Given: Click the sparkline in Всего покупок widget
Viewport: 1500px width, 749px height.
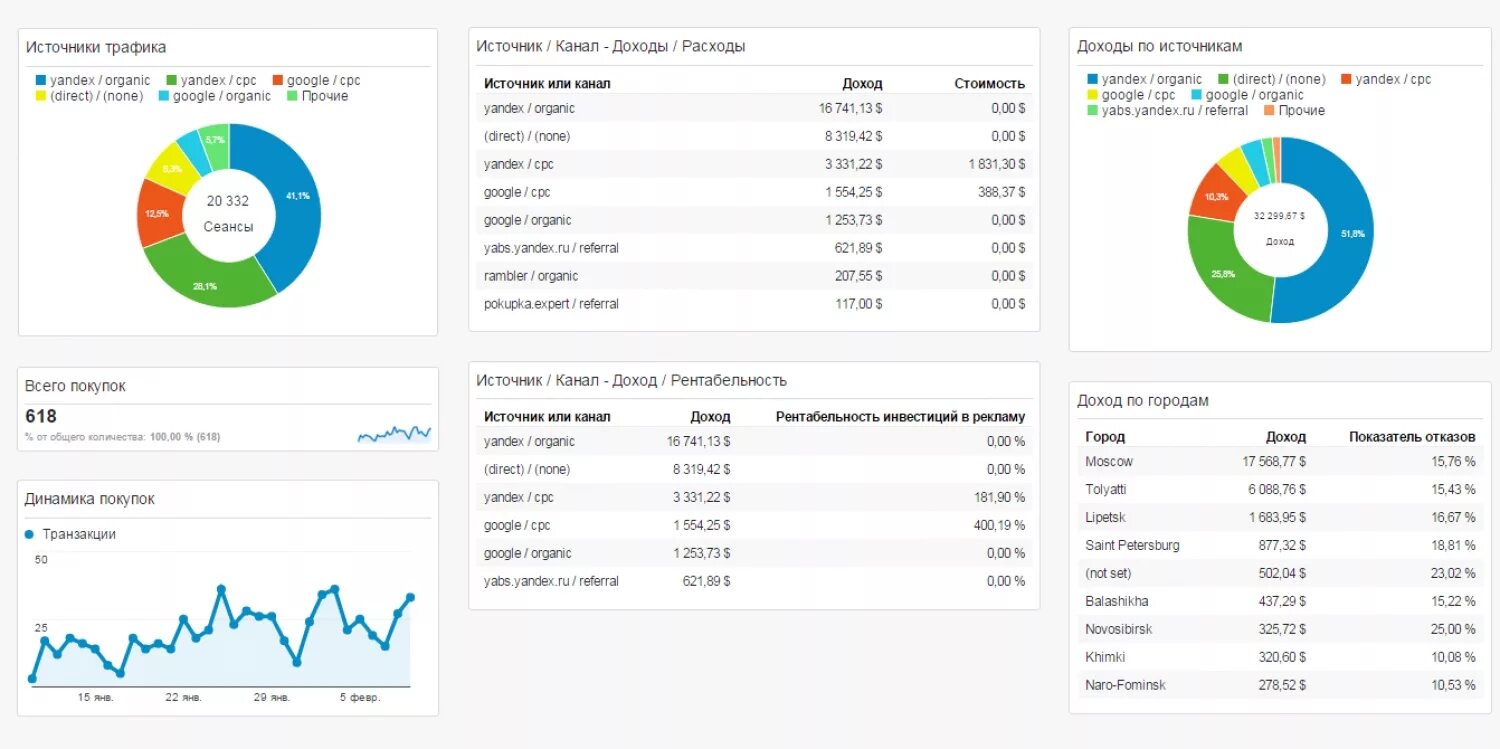Looking at the screenshot, I should click(394, 433).
